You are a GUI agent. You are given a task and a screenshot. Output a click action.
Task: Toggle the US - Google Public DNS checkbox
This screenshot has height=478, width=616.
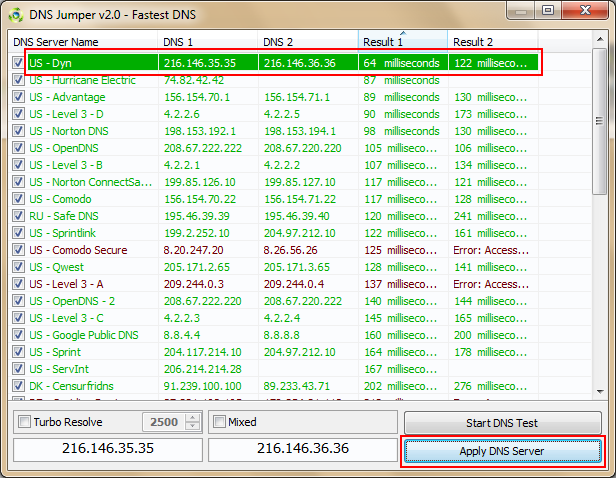coord(18,335)
